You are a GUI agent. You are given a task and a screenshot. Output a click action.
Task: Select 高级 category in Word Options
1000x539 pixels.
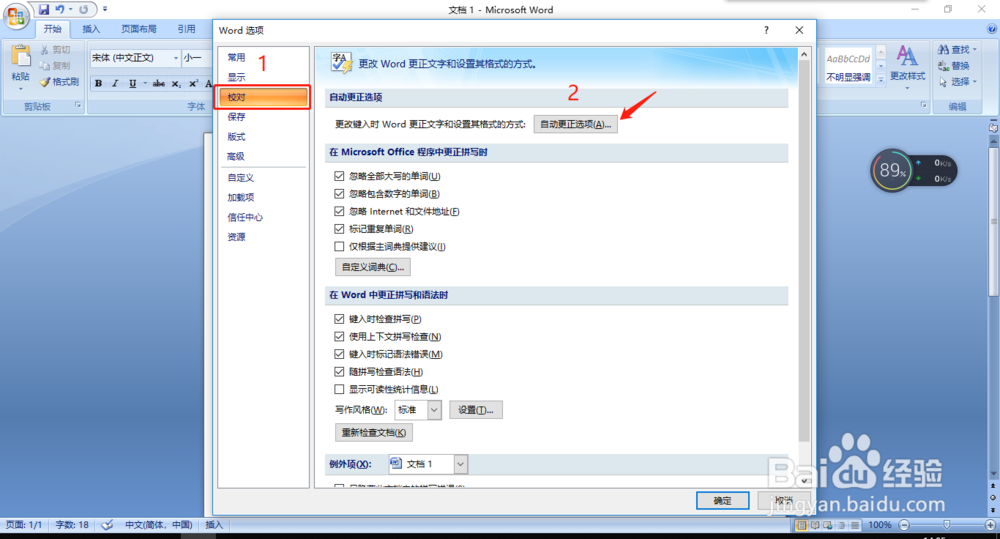point(263,156)
